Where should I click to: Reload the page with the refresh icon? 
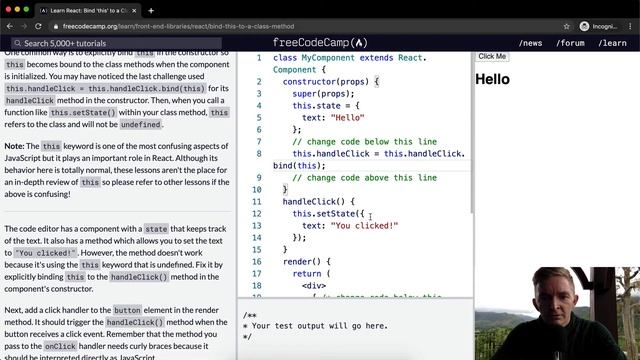tap(38, 26)
